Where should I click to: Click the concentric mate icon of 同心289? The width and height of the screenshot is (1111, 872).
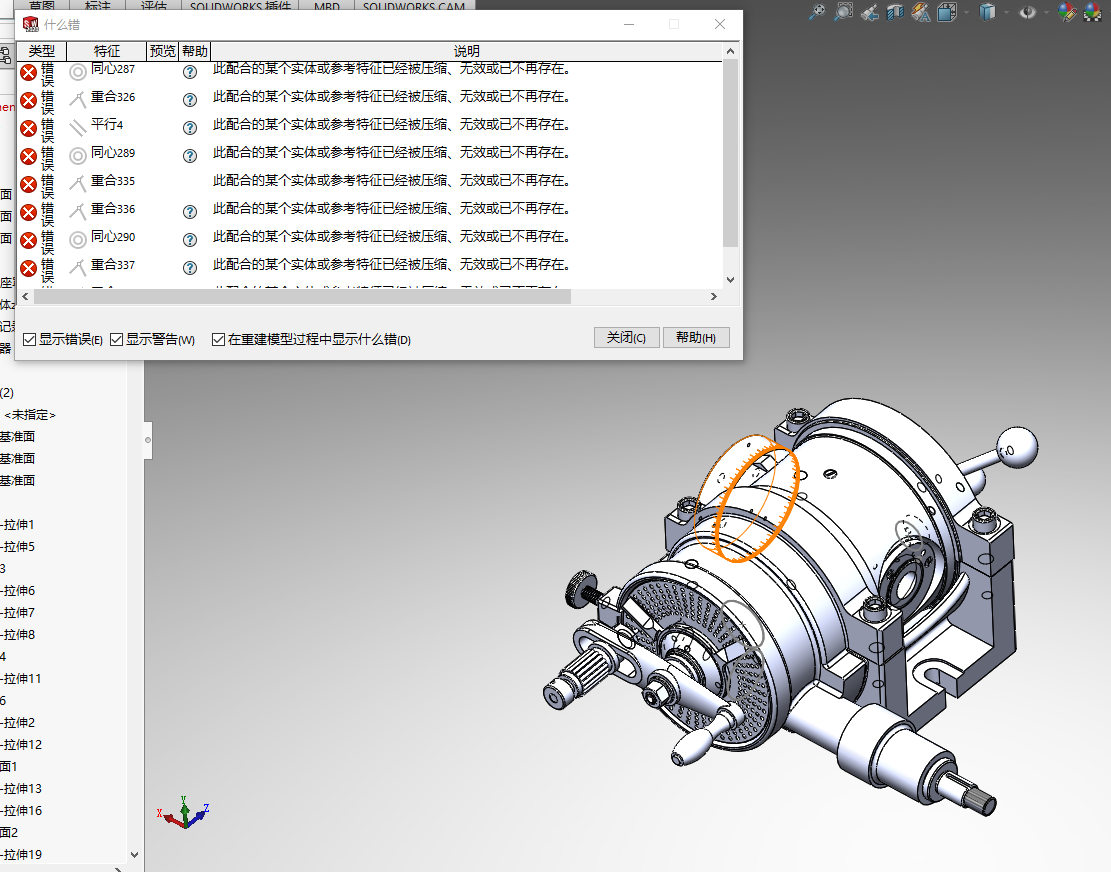click(x=78, y=156)
